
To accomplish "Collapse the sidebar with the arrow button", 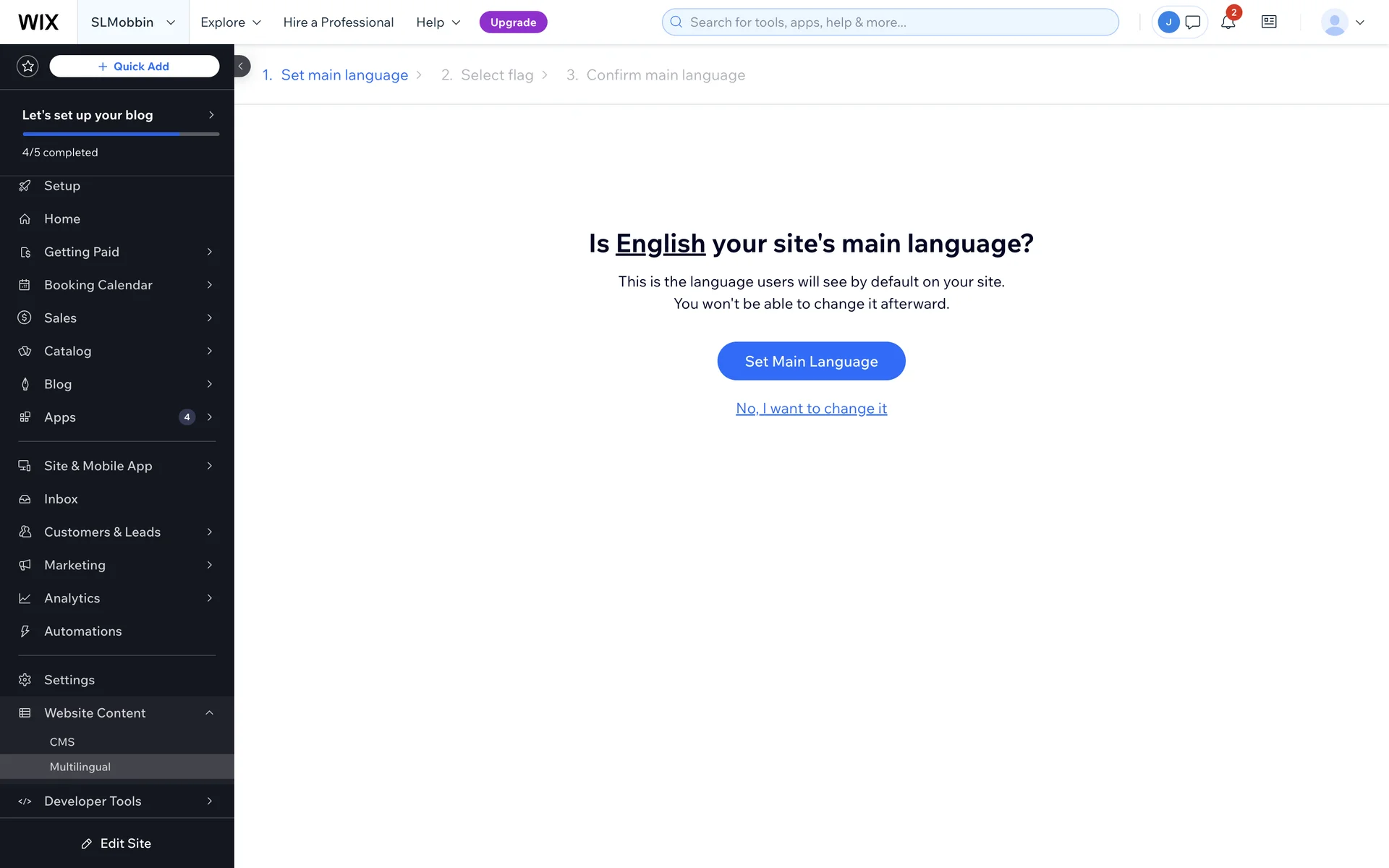I will pyautogui.click(x=241, y=67).
